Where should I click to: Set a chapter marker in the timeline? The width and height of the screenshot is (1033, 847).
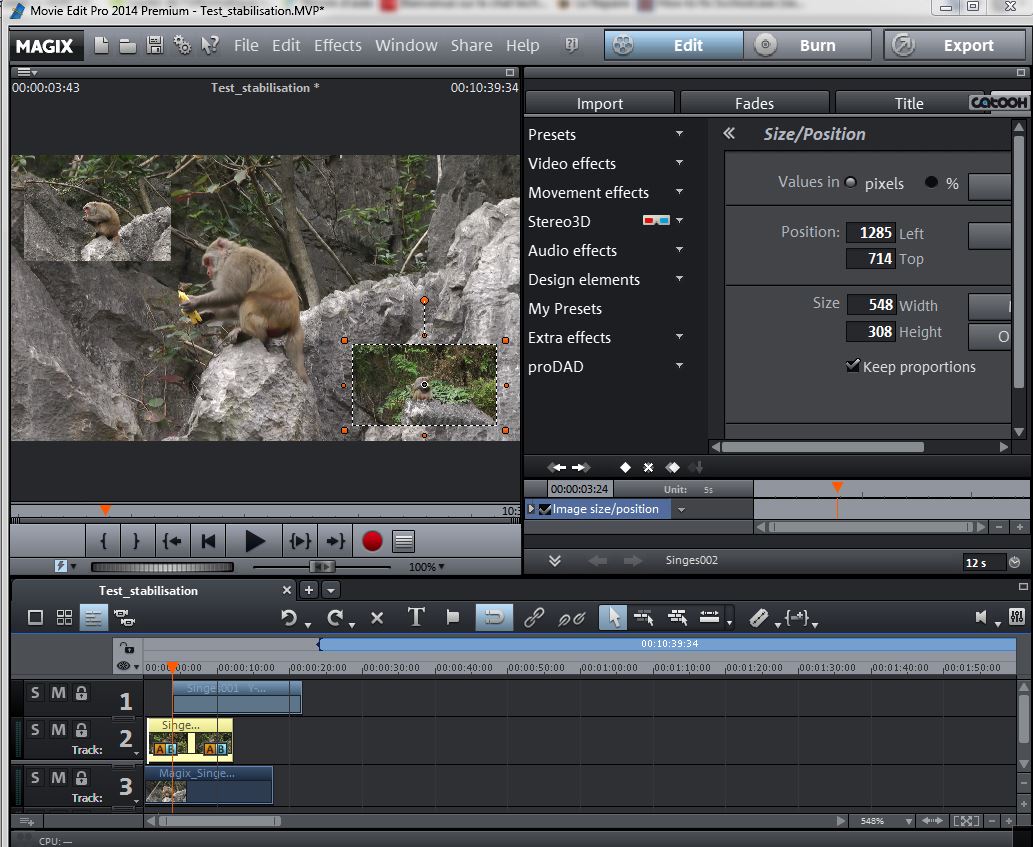(x=453, y=617)
